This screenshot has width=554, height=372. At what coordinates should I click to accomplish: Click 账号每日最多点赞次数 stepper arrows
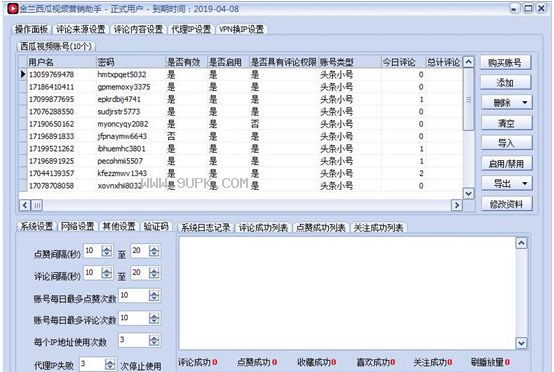click(154, 296)
